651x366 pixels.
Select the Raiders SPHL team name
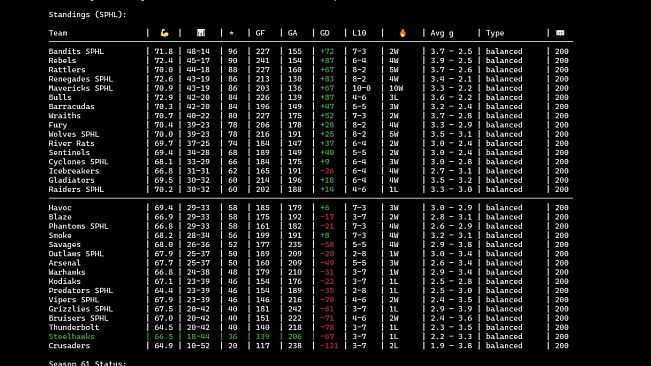tap(76, 189)
